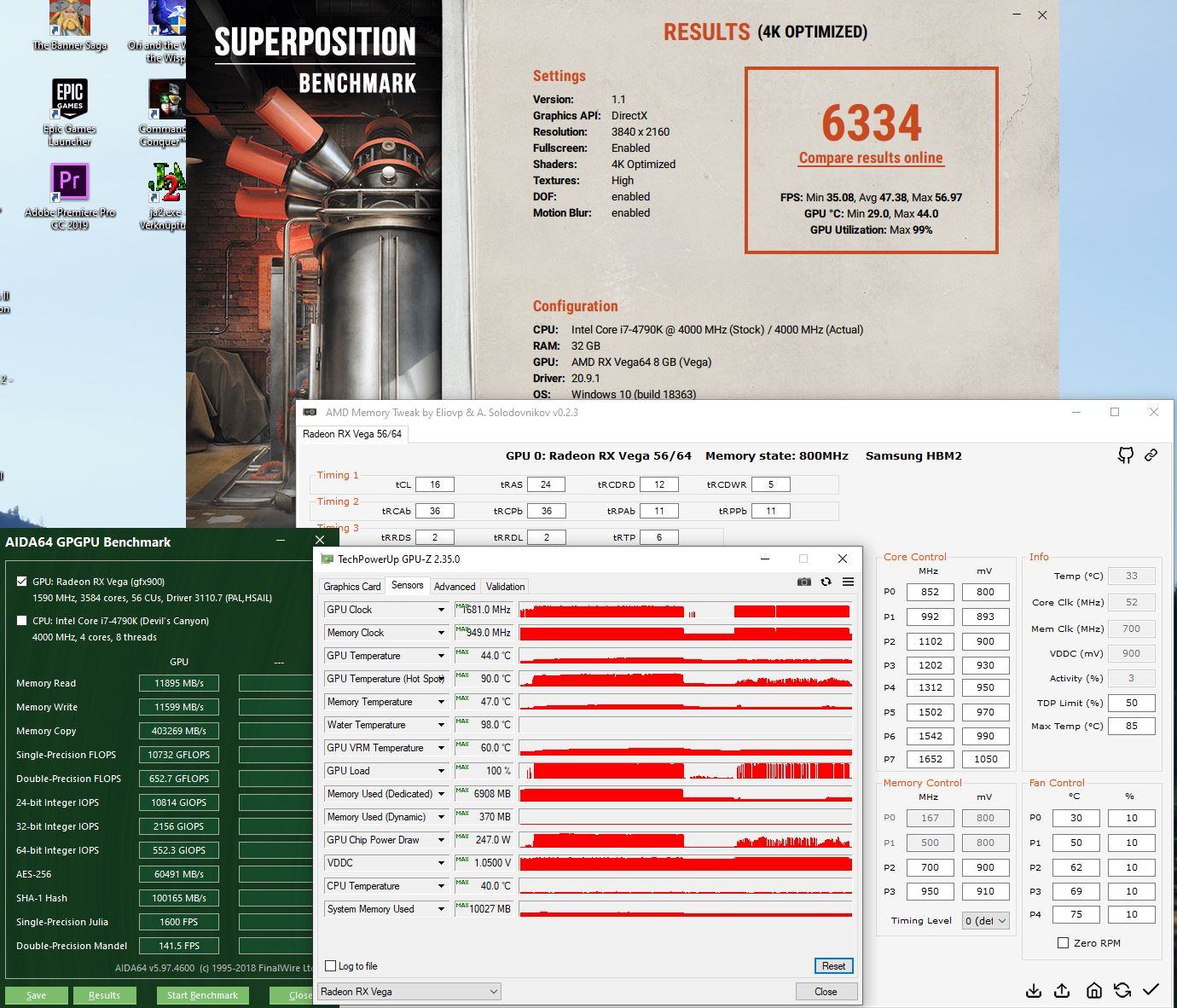Click the download/load icon in AMD Memory Tweak
1177x1008 pixels.
click(x=1033, y=990)
